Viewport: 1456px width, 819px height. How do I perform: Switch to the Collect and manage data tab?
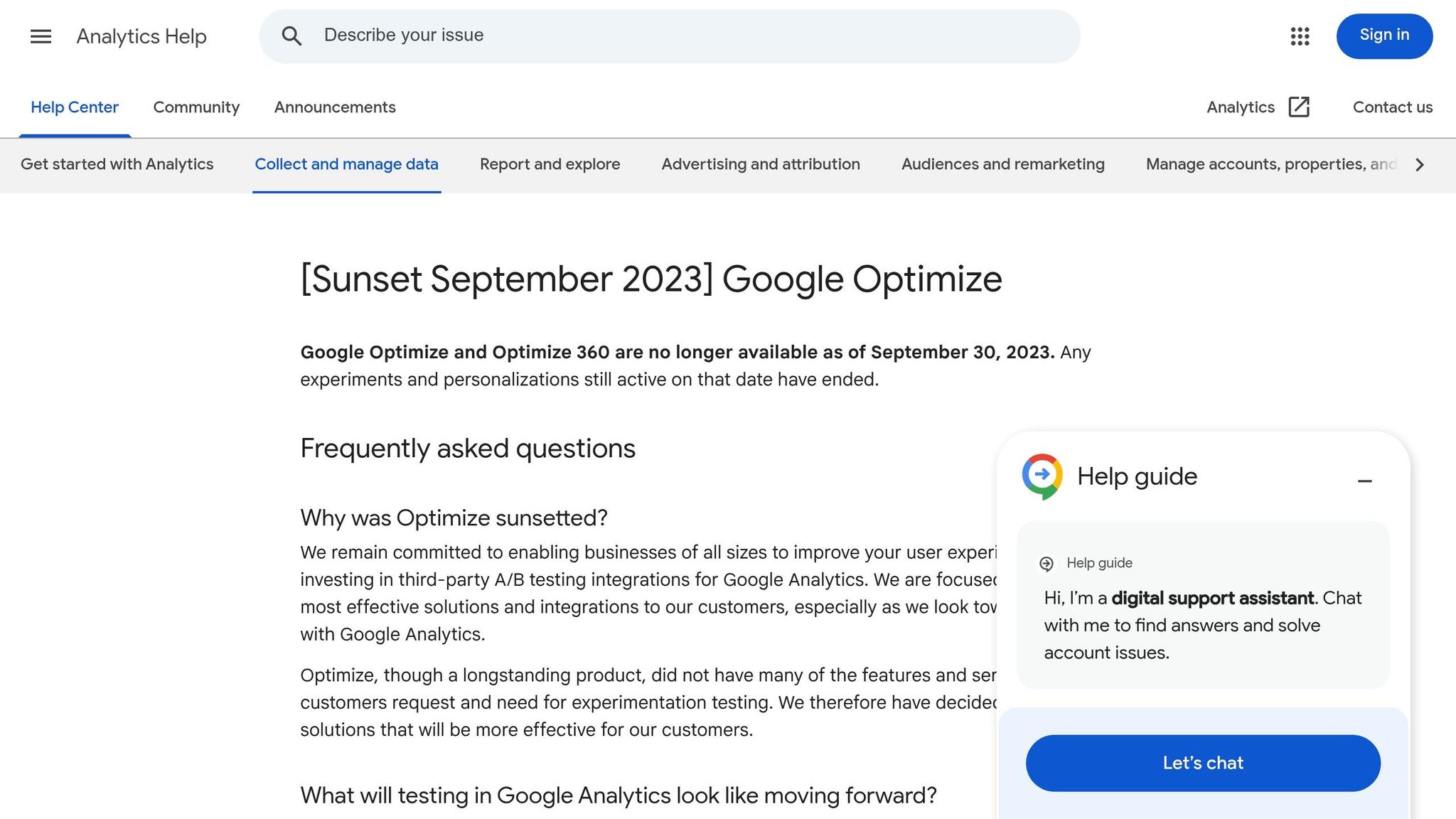(x=346, y=164)
